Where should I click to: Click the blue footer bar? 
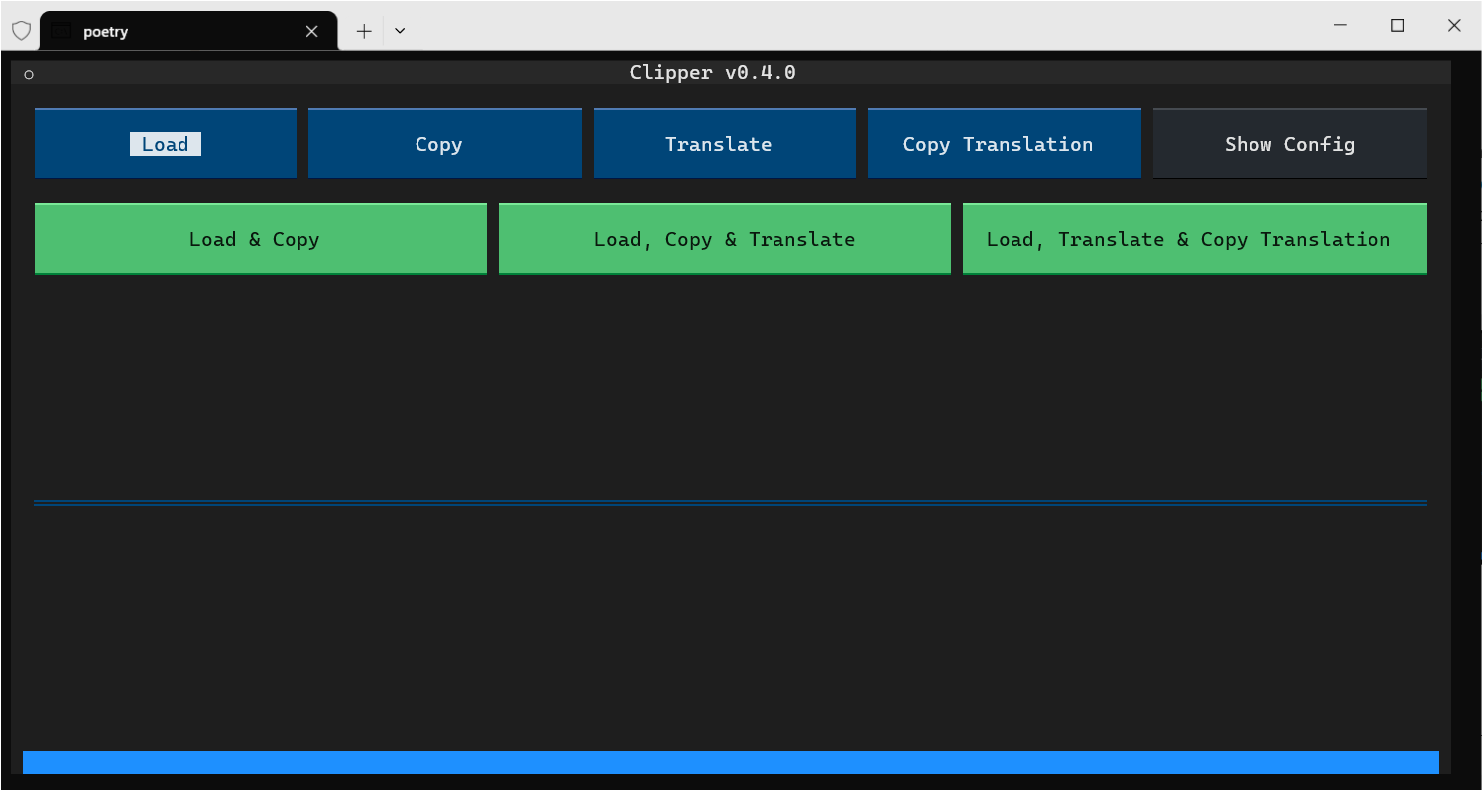731,762
